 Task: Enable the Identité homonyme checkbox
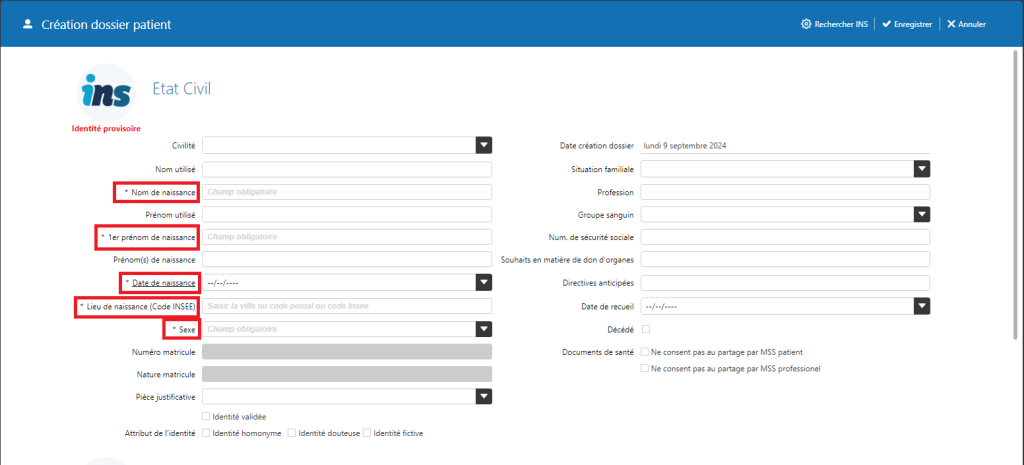point(206,433)
